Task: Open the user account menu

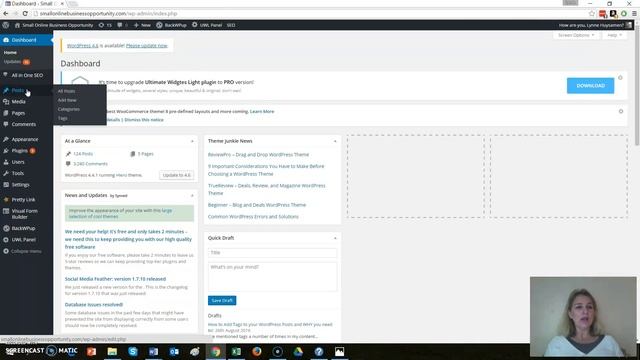Action: point(595,25)
